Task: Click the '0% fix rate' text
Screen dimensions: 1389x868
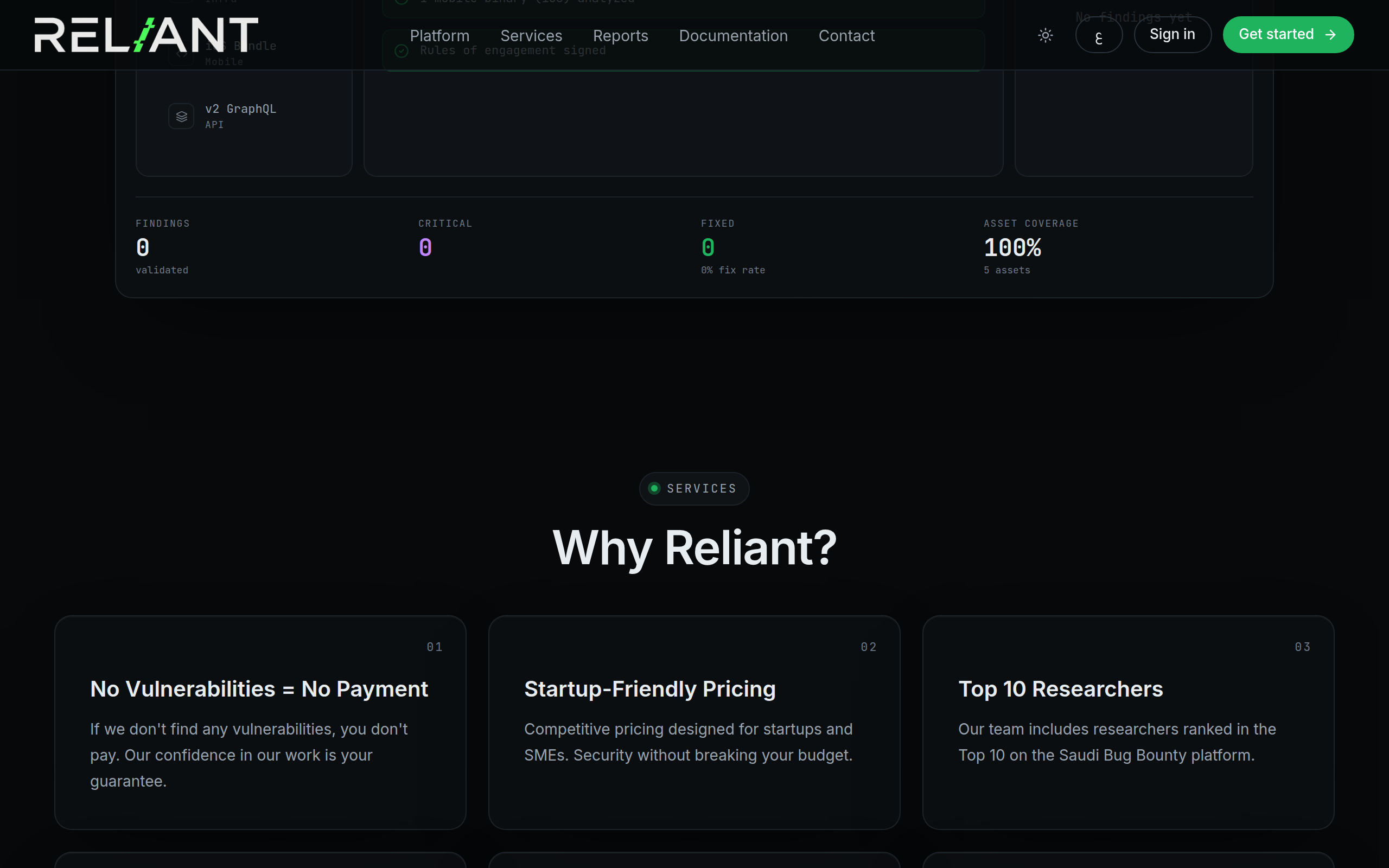Action: 733,270
